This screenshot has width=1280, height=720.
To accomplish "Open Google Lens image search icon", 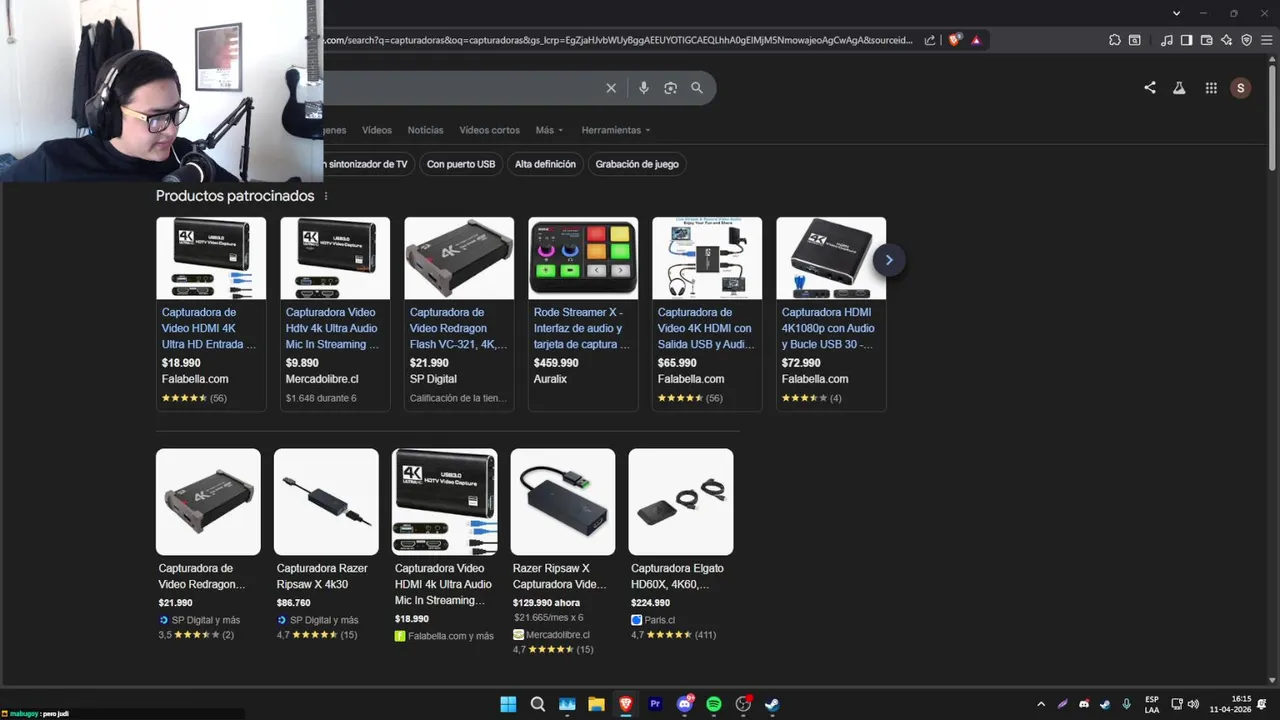I will [x=670, y=88].
